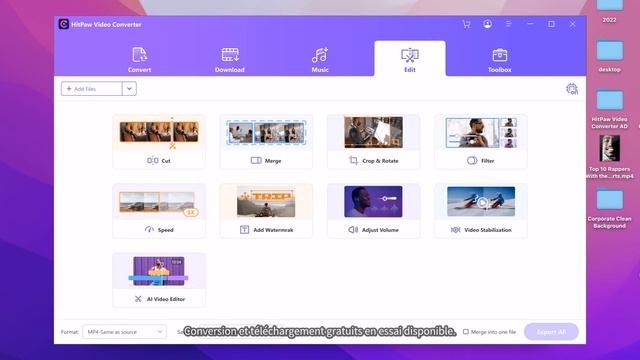Click the Add Watermark label text
The width and height of the screenshot is (640, 360).
pos(273,230)
